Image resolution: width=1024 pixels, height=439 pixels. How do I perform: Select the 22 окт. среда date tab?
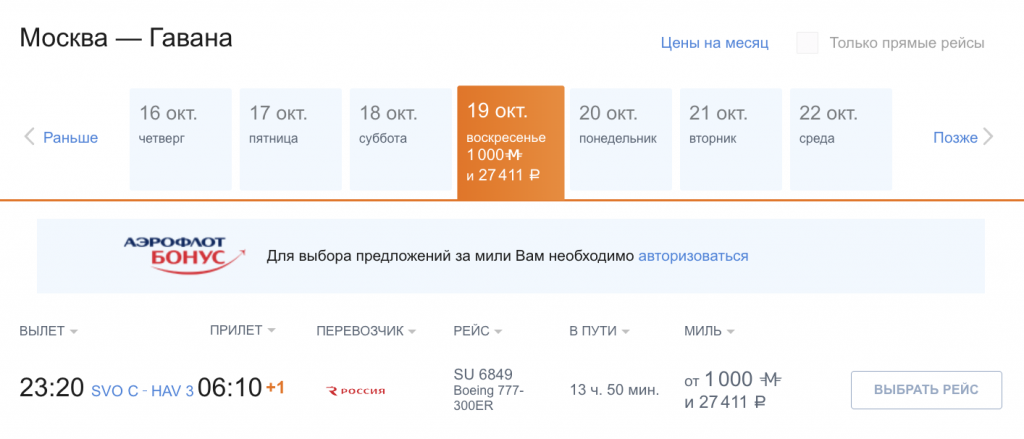[x=841, y=139]
